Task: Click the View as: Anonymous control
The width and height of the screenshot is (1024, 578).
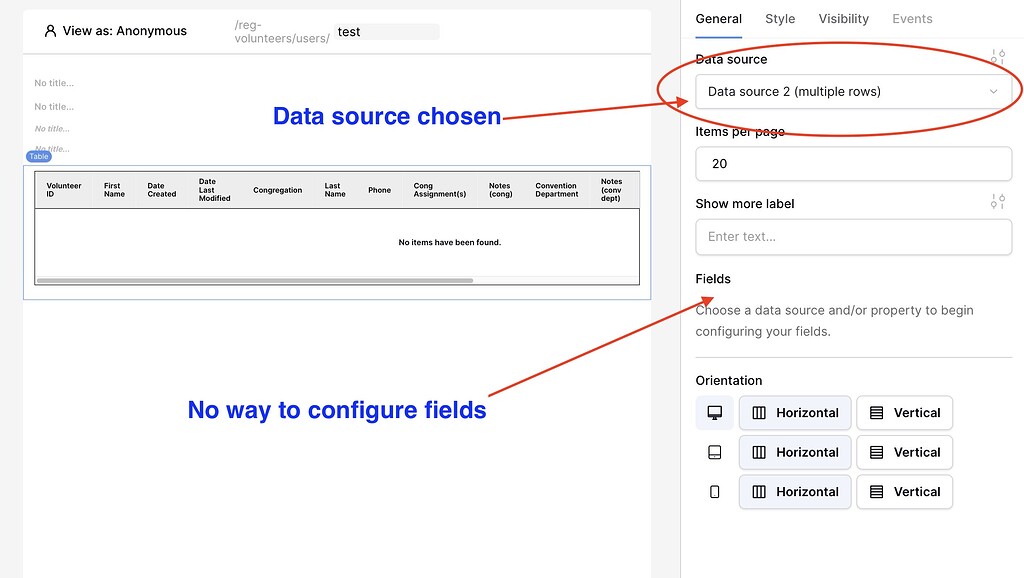Action: click(117, 31)
